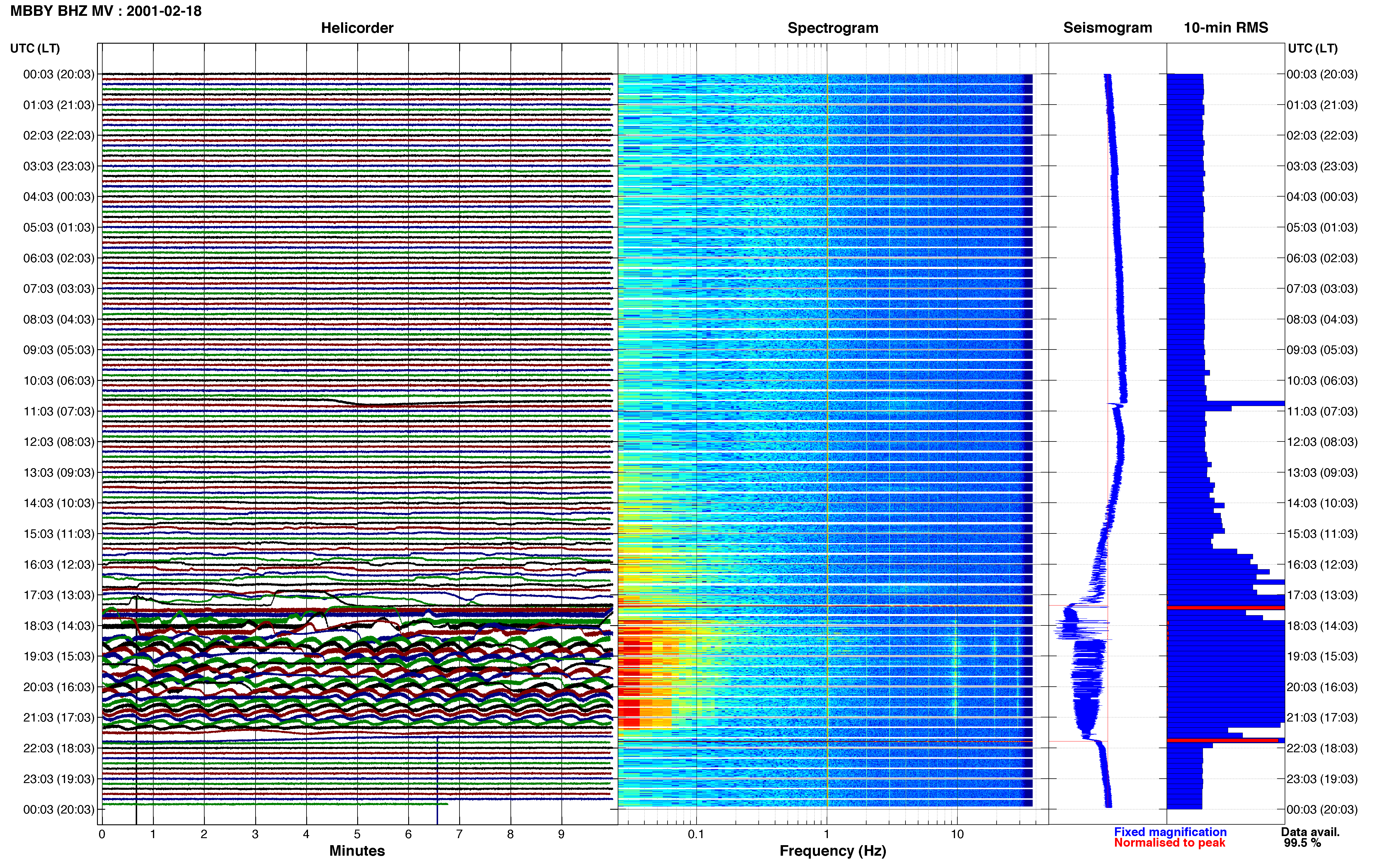Click right-axis time label '01:03 (21:03)'
This screenshot has height=868, width=1389.
click(x=1322, y=105)
